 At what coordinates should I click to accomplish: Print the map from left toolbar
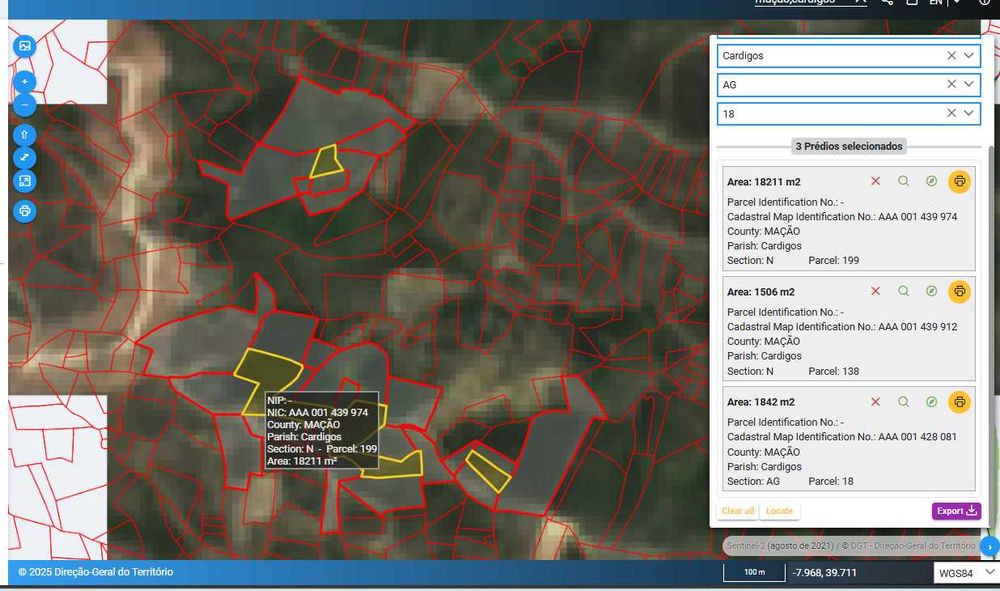pyautogui.click(x=25, y=211)
